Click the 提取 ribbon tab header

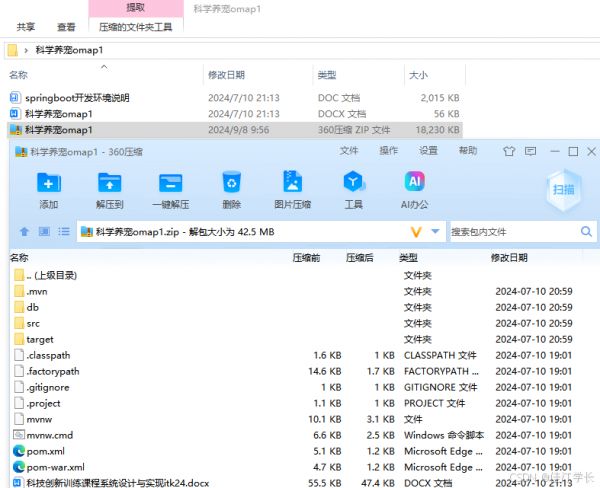[136, 8]
